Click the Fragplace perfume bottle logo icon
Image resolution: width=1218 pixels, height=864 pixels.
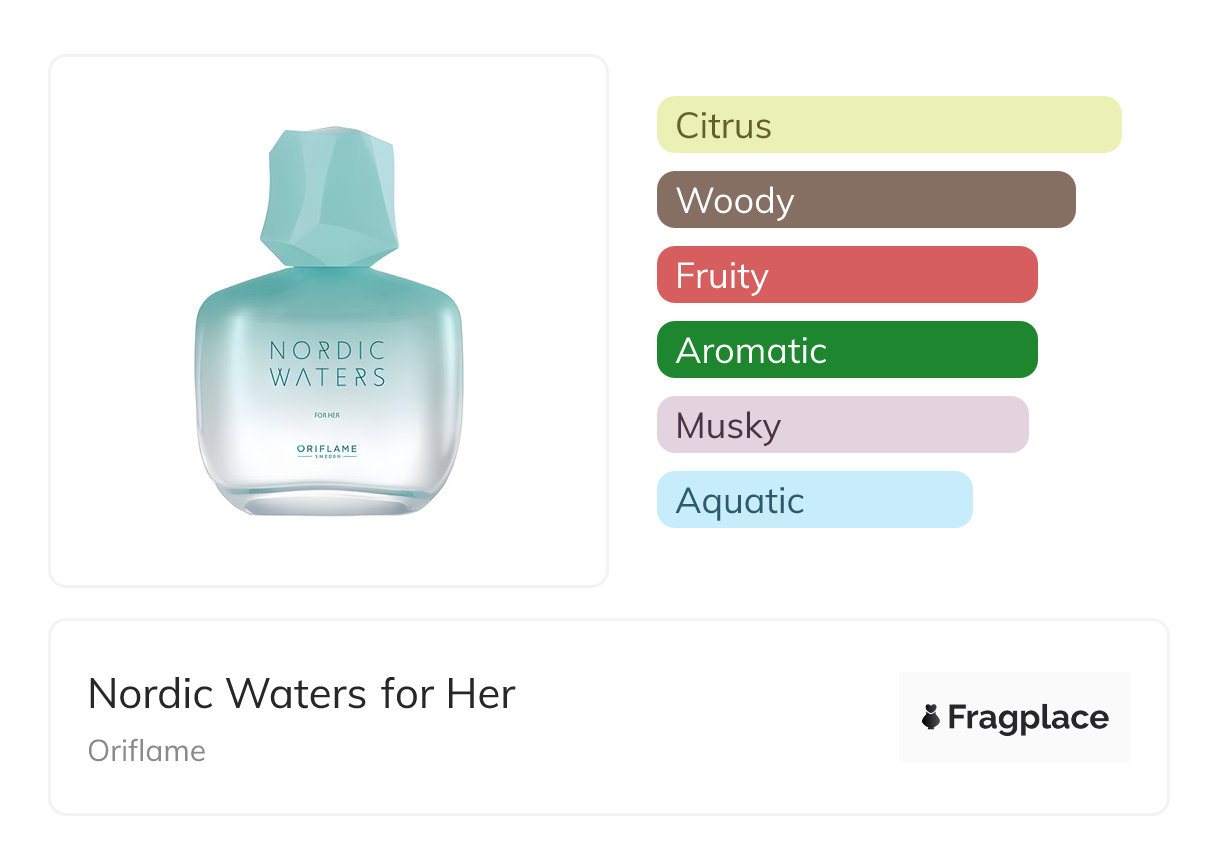(x=931, y=717)
